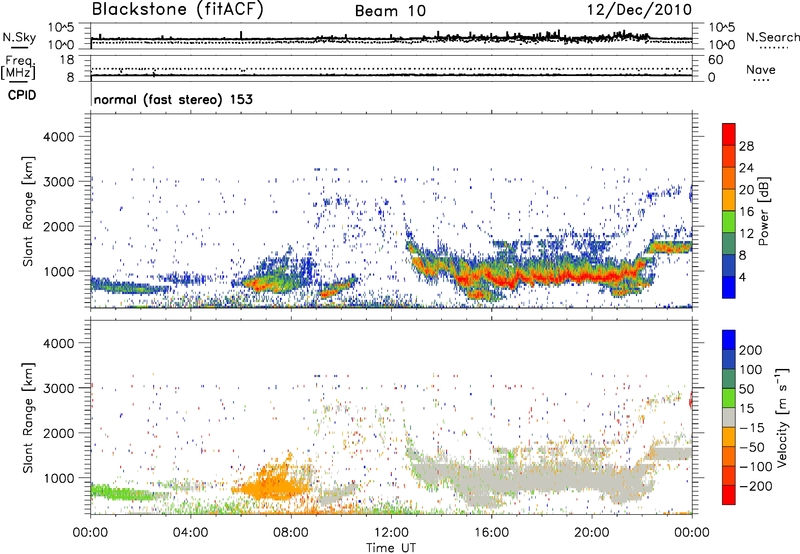This screenshot has height=554, width=800.
Task: Click the power plot 'Slant Range [km]' axis label
Action: [28, 211]
